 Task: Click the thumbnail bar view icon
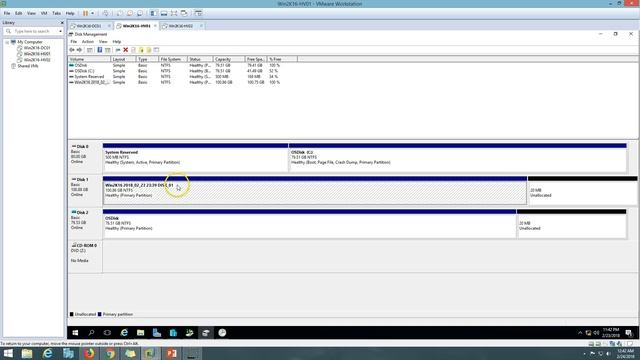coord(164,13)
